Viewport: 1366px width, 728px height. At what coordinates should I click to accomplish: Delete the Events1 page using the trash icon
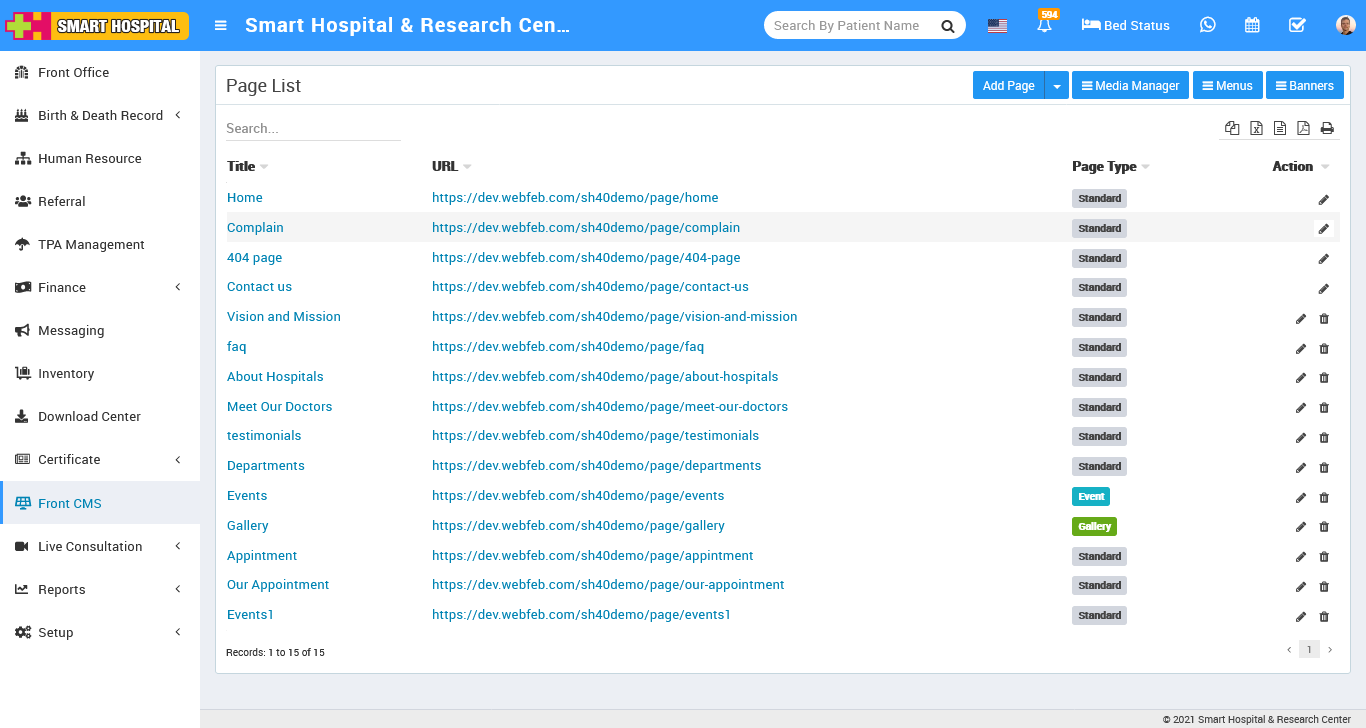[x=1324, y=617]
